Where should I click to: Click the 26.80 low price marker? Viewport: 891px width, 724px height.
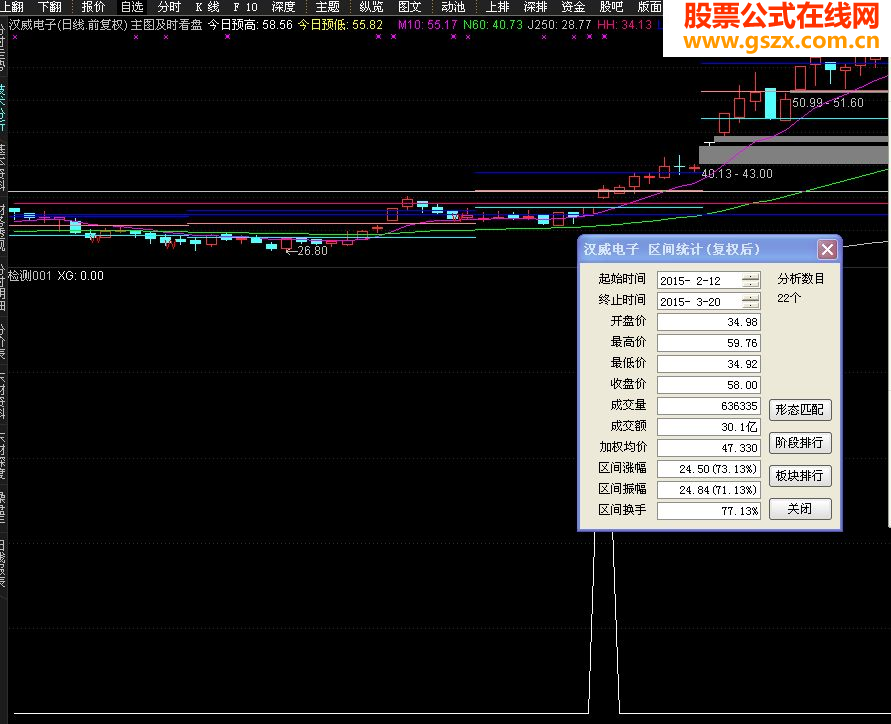click(x=307, y=251)
